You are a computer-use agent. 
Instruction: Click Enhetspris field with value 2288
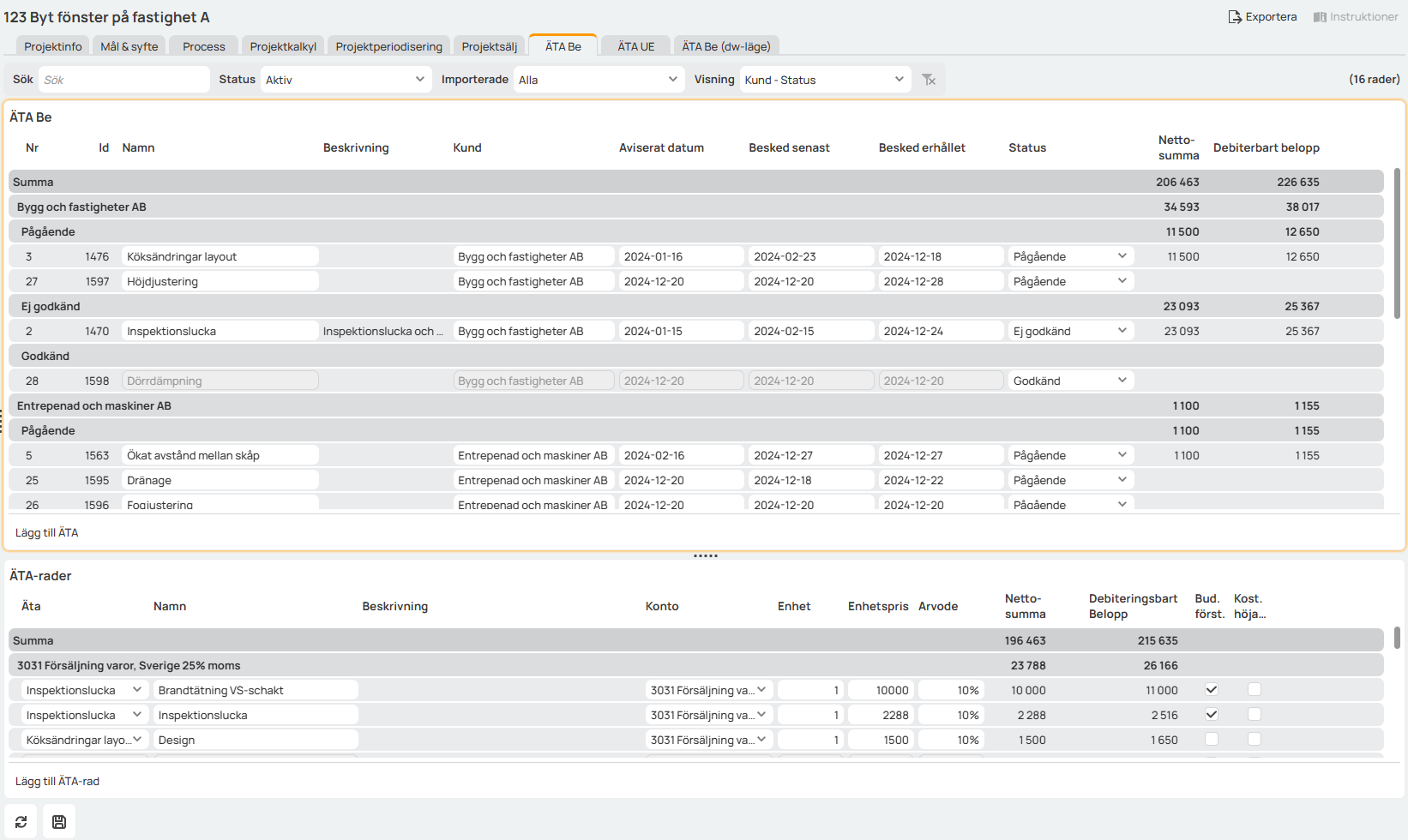pyautogui.click(x=881, y=715)
